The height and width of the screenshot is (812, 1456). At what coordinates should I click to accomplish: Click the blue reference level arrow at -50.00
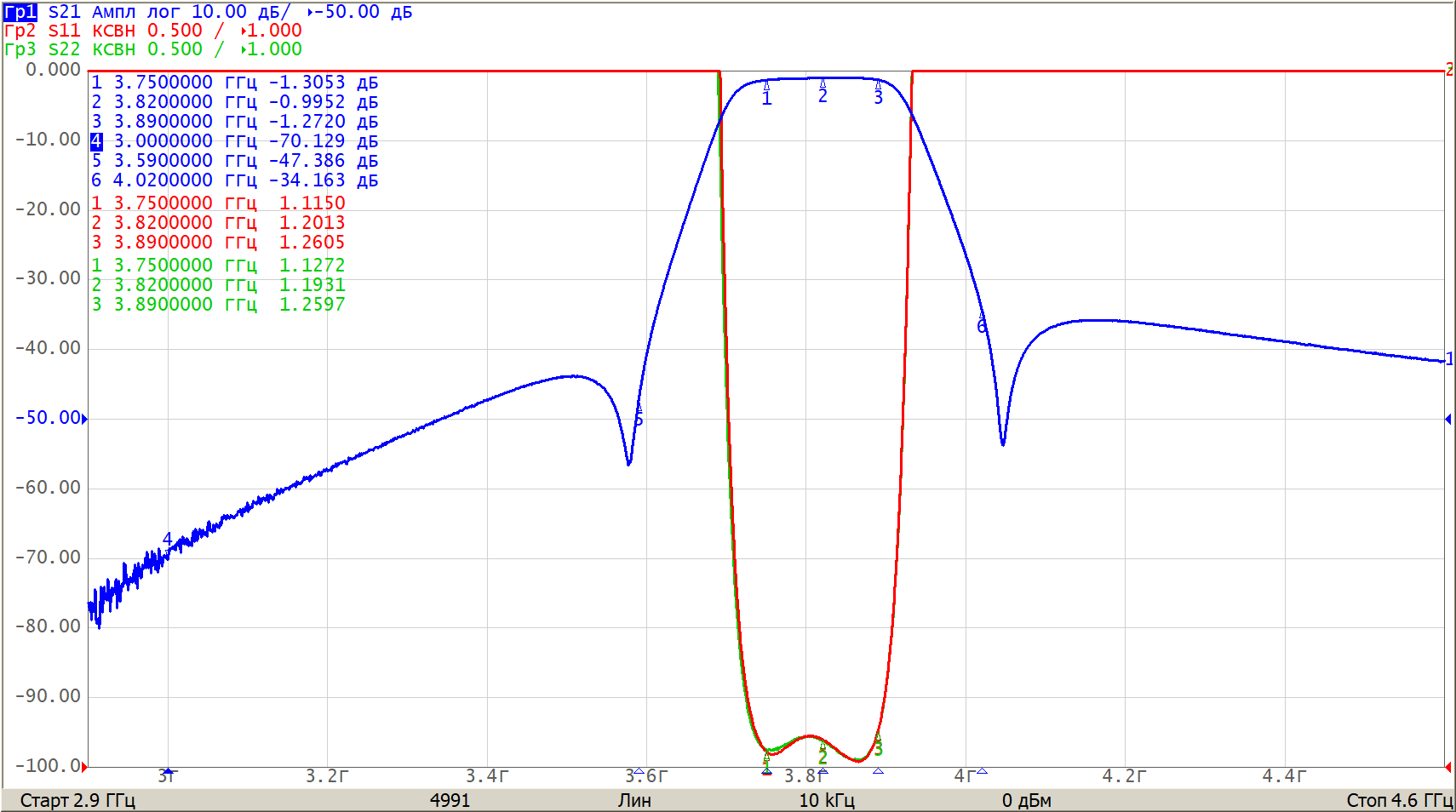coord(84,419)
